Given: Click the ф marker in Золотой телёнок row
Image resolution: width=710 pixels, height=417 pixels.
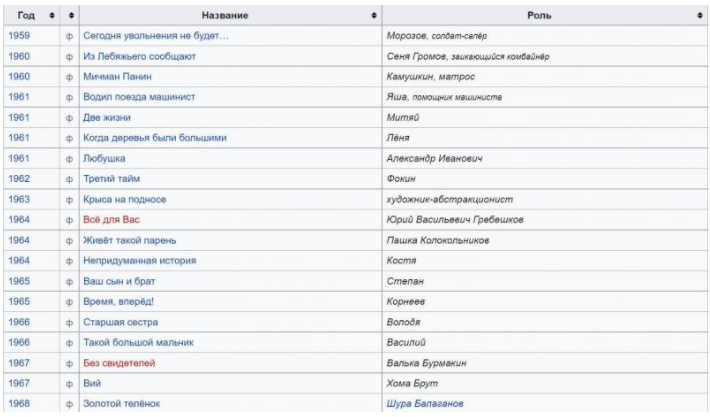Looking at the screenshot, I should click(69, 404).
